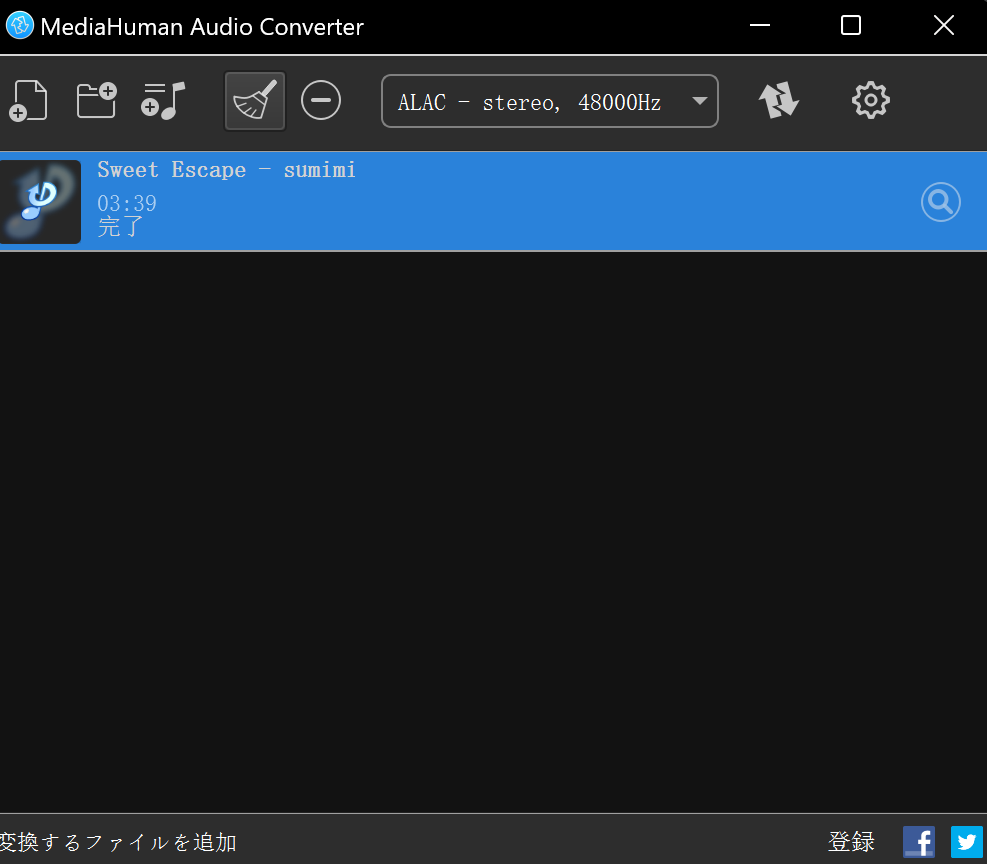Click the 変換するファイルを追加 status text
987x864 pixels.
(118, 842)
